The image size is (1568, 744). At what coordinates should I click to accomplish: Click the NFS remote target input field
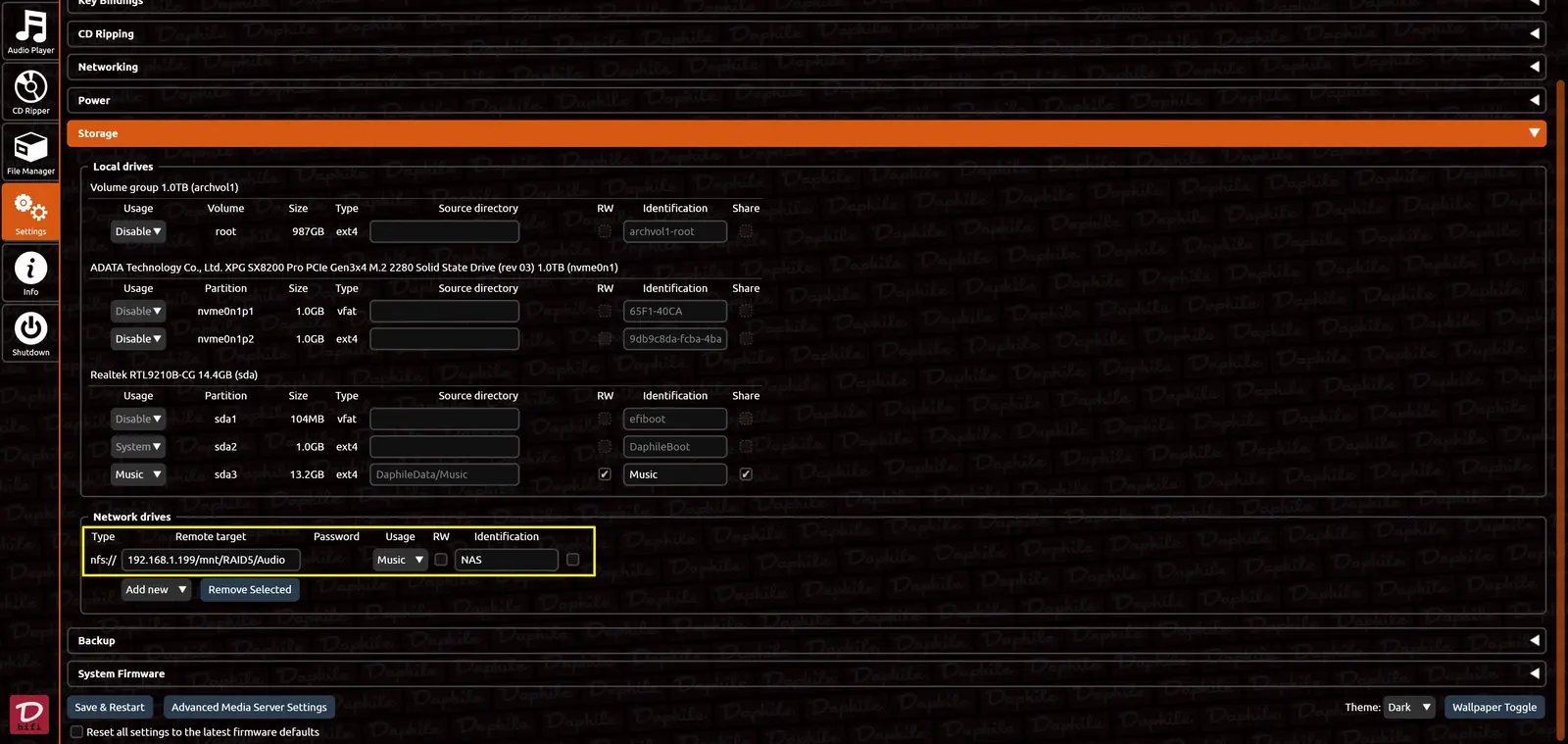211,560
